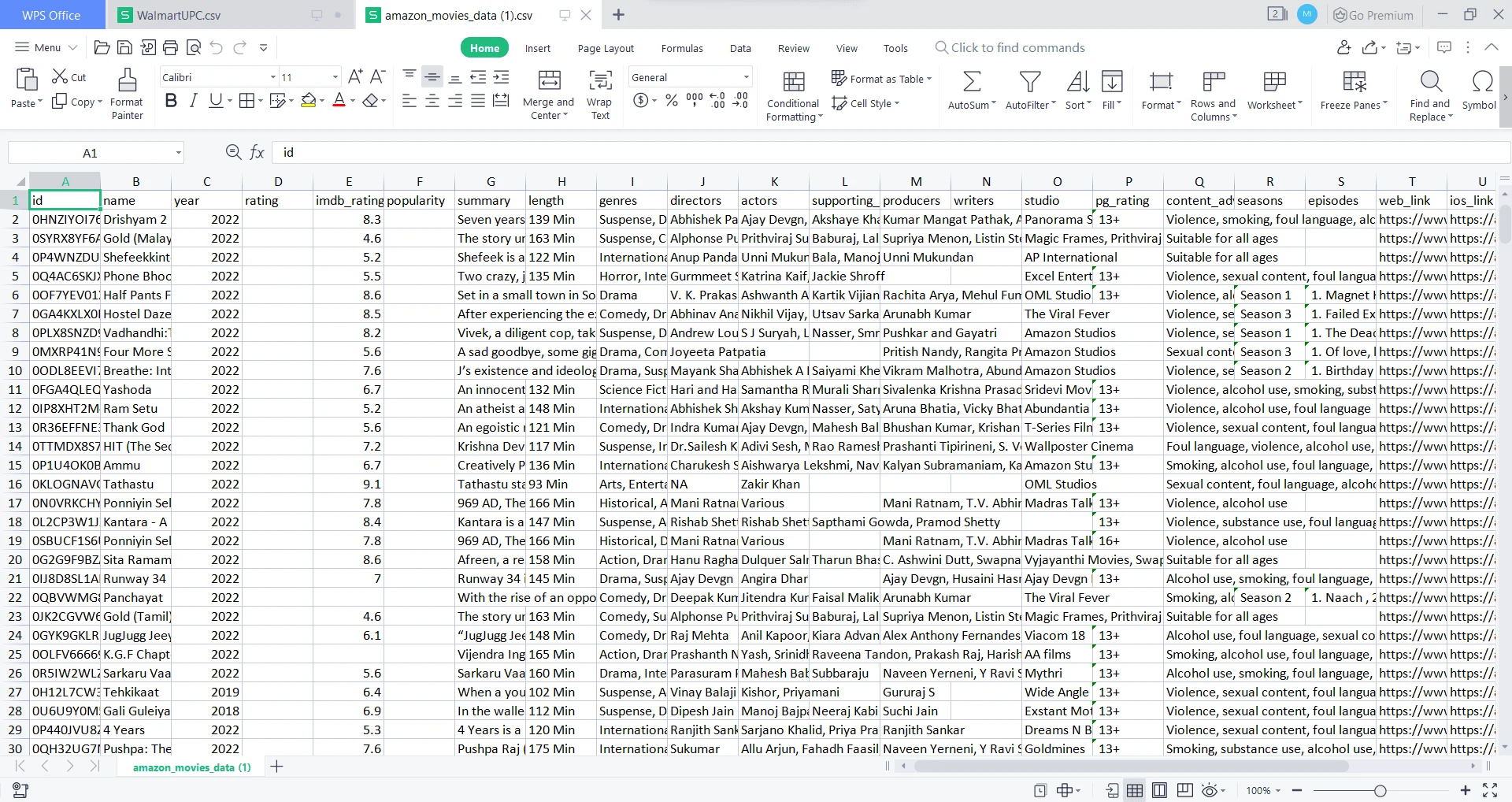Select the Format Painter tool

point(127,94)
